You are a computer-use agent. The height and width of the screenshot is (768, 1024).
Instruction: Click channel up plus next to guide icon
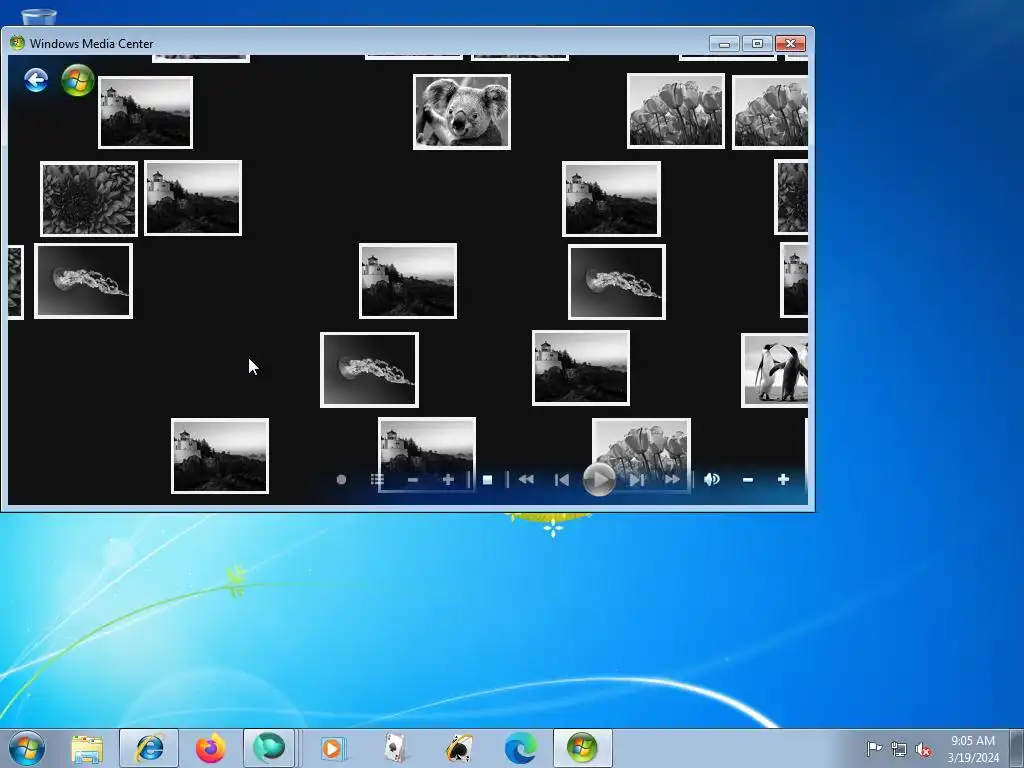coord(448,480)
